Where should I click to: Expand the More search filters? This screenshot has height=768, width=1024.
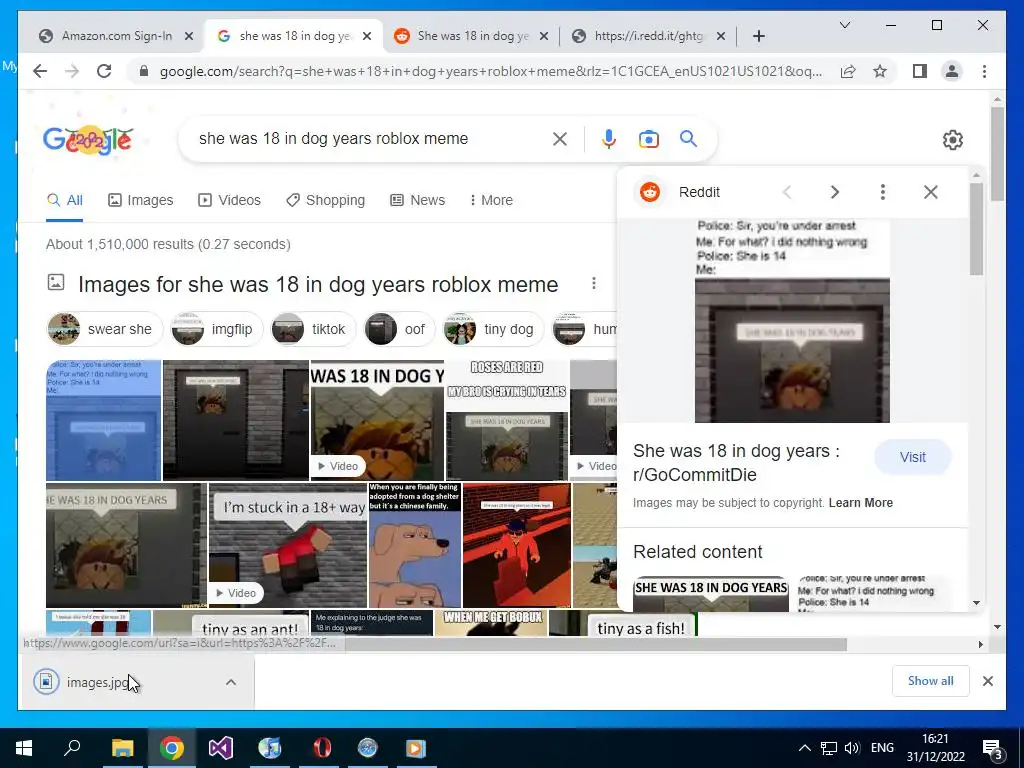coord(491,200)
